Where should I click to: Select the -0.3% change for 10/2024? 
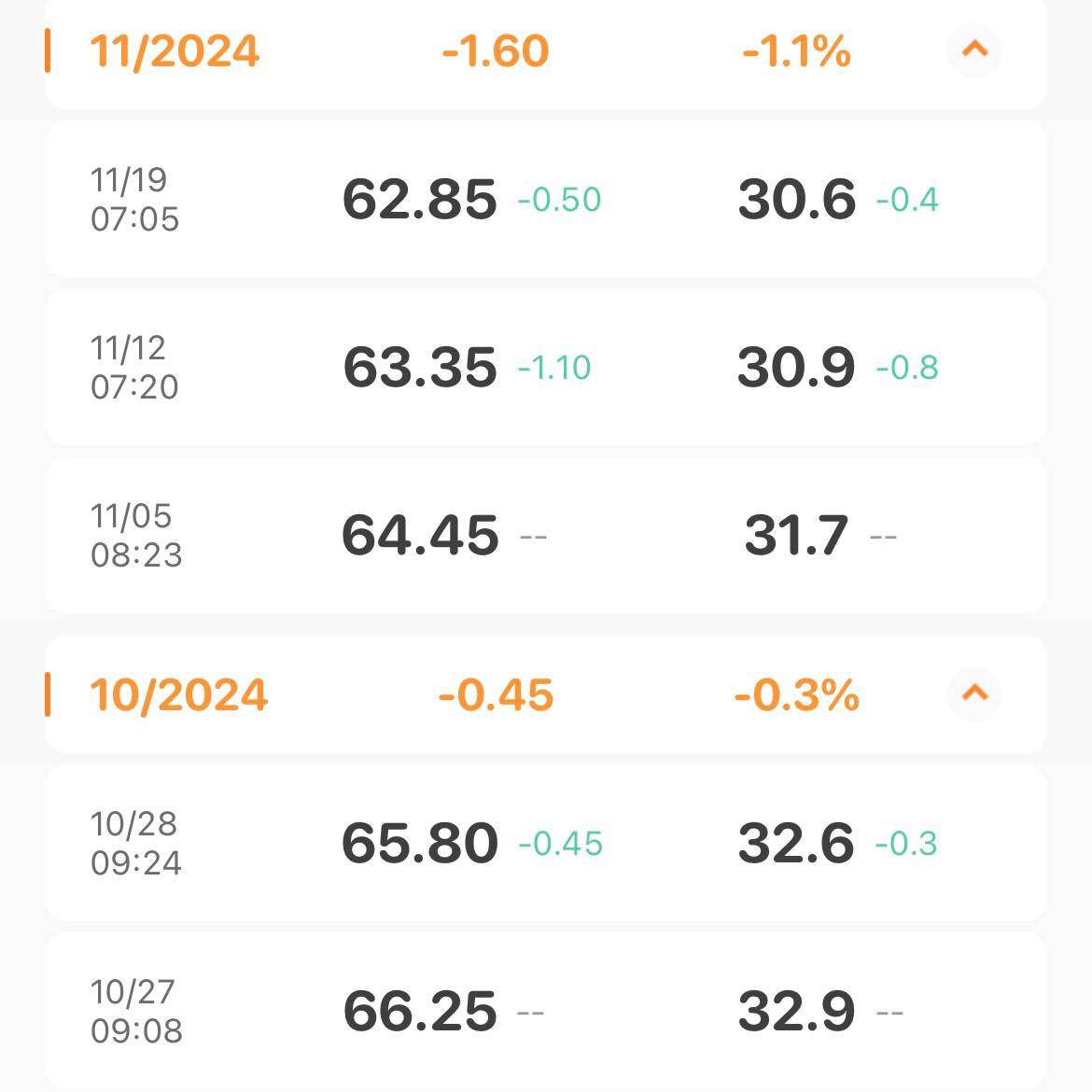tap(796, 695)
